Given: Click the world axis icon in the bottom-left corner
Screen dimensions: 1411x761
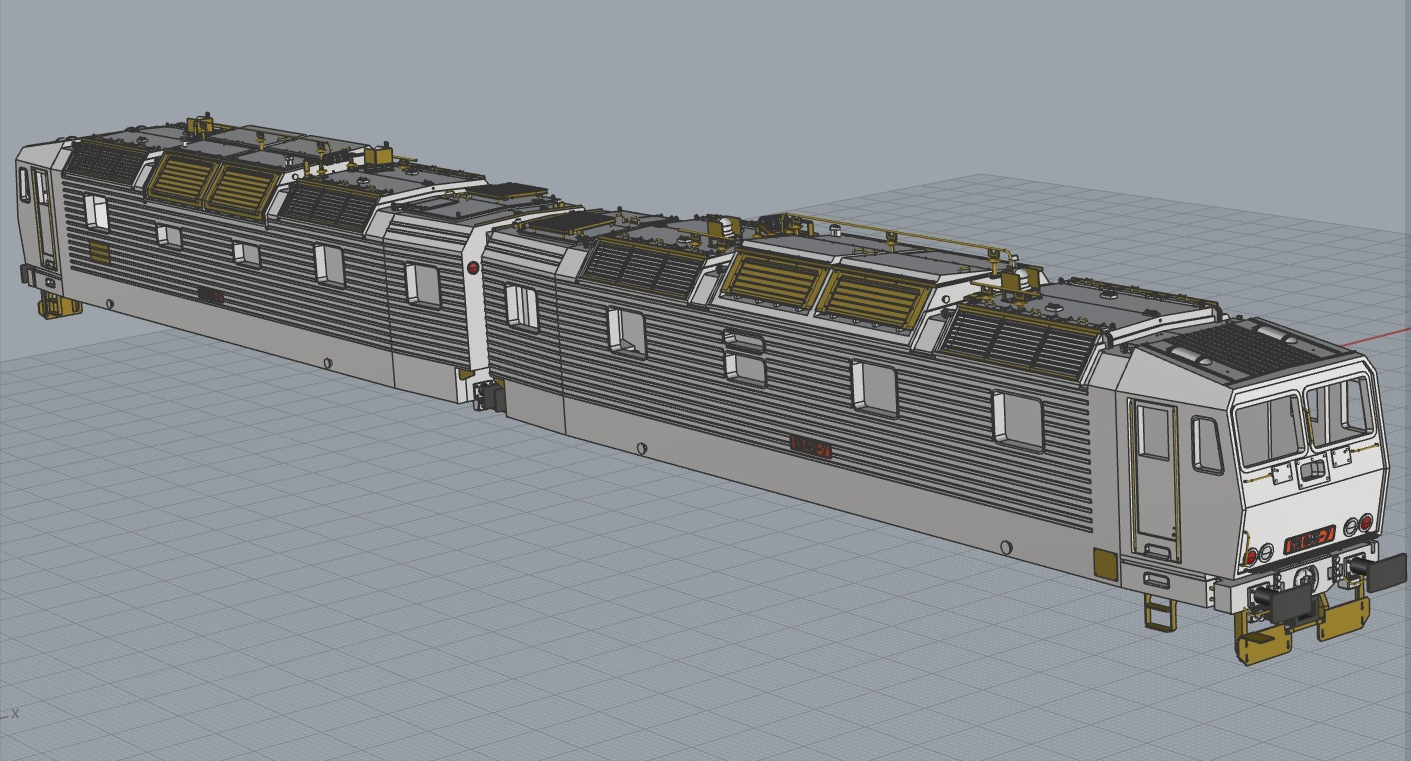Looking at the screenshot, I should 10,713.
